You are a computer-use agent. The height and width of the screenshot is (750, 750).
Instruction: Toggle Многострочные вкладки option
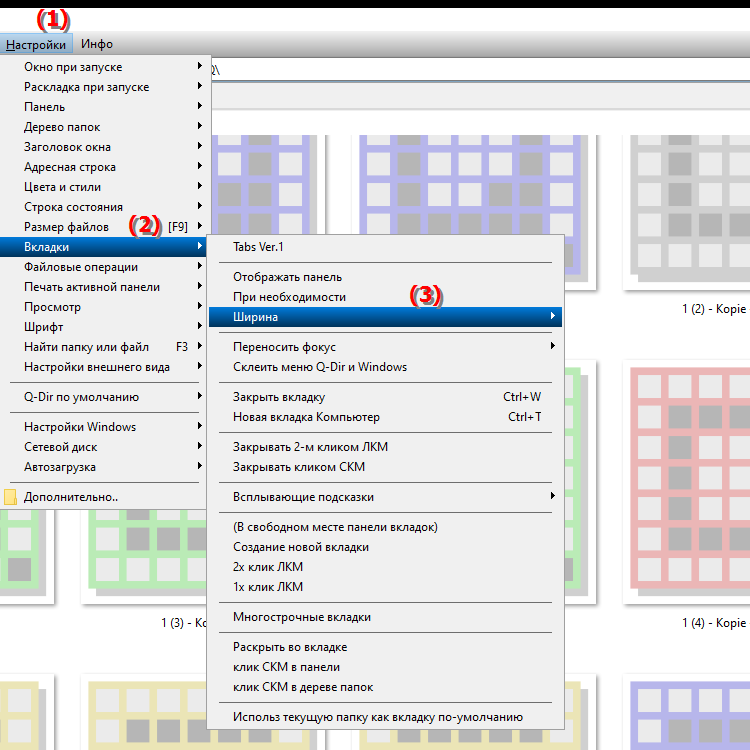pyautogui.click(x=386, y=618)
